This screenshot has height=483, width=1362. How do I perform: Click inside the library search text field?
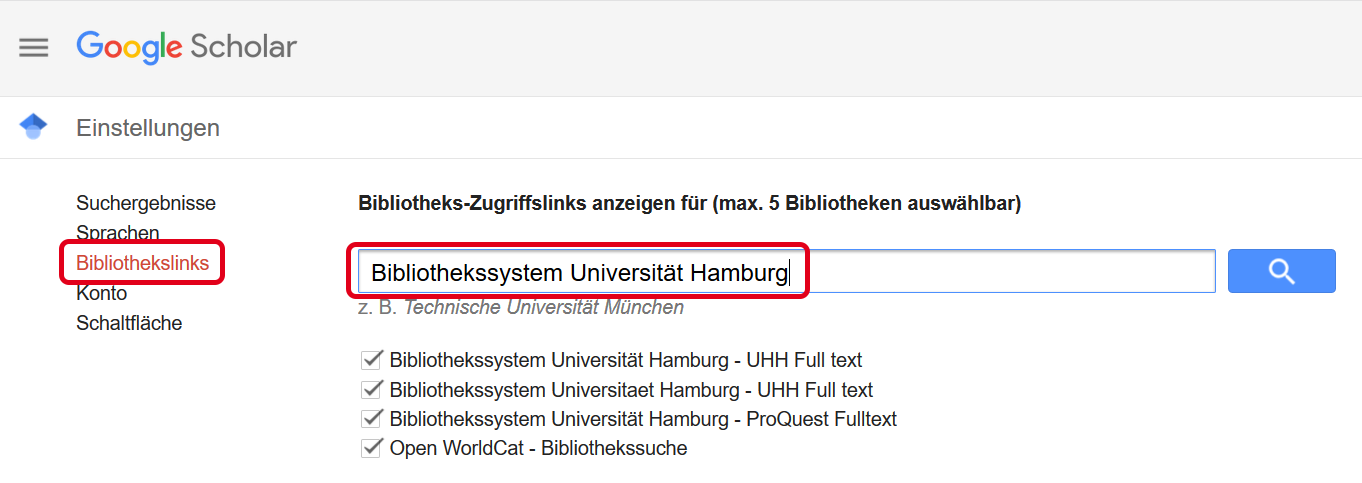coord(787,271)
